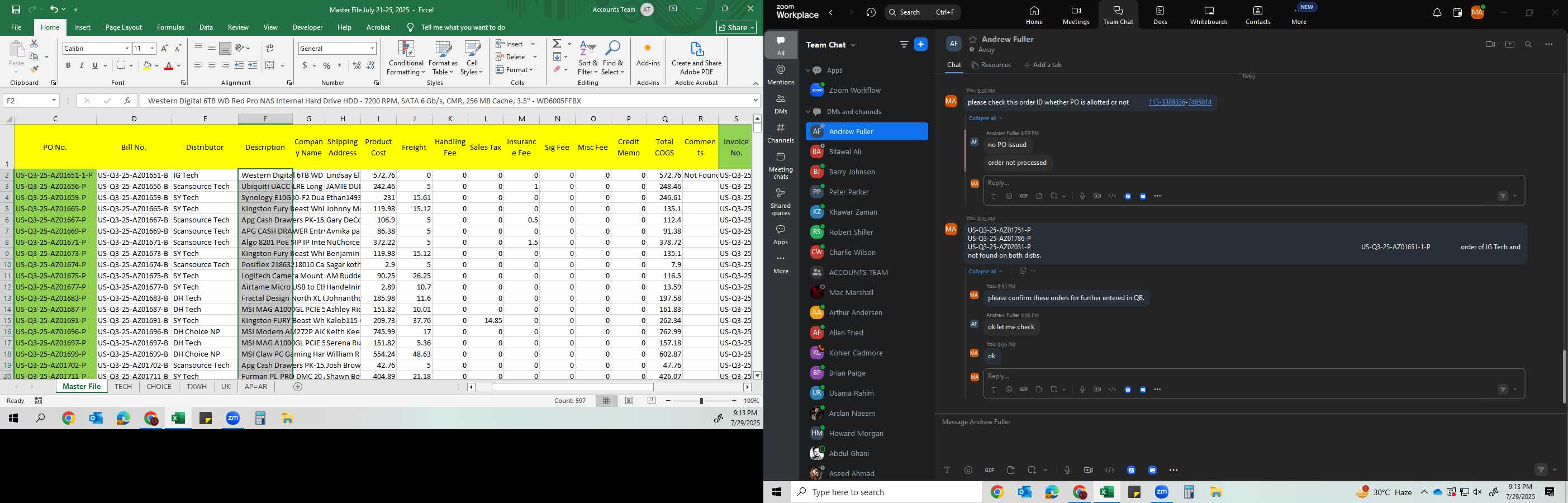Click the Copy icon in Excel Clipboard group
This screenshot has height=503, width=1568.
(34, 56)
